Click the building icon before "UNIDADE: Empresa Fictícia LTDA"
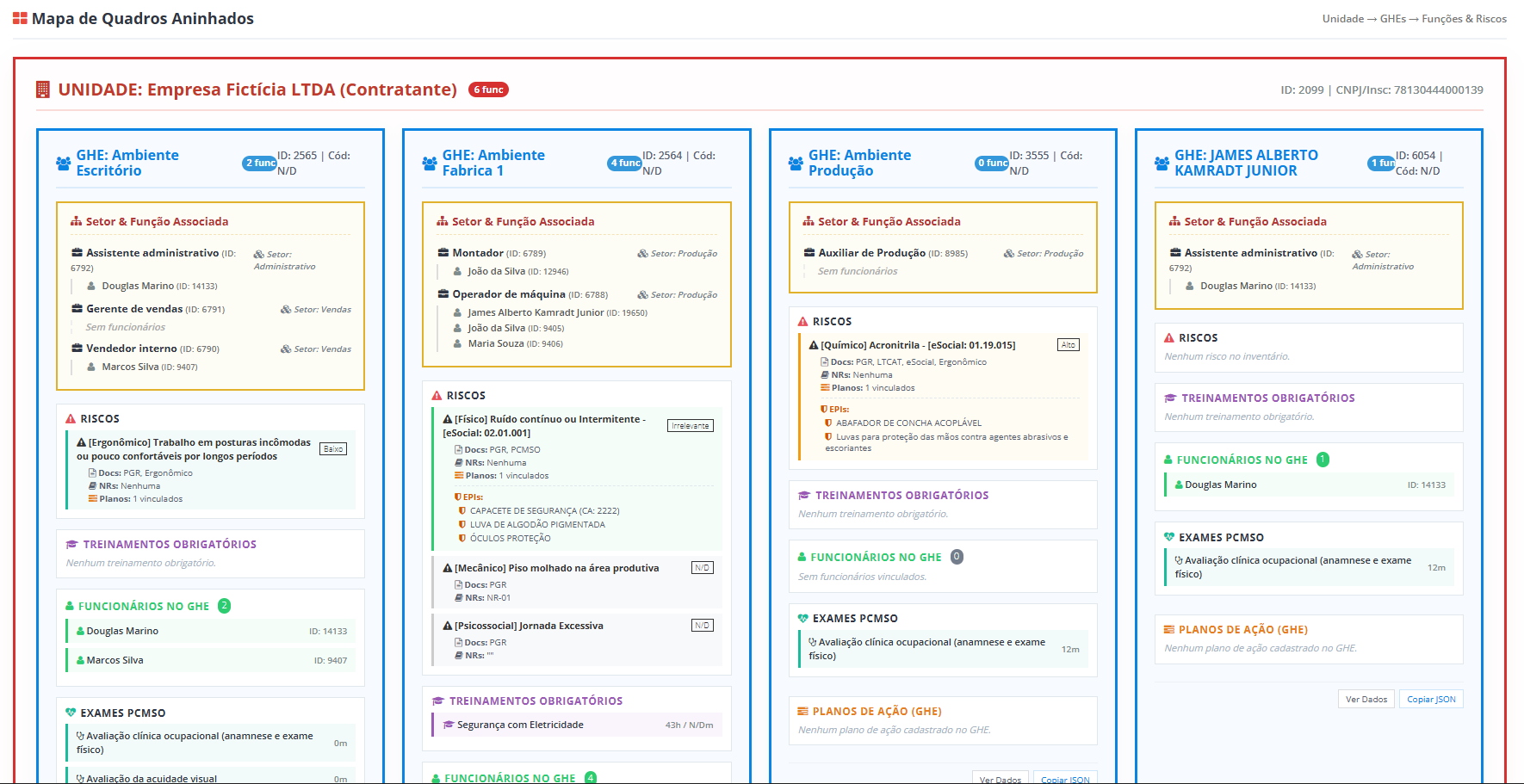 point(42,90)
